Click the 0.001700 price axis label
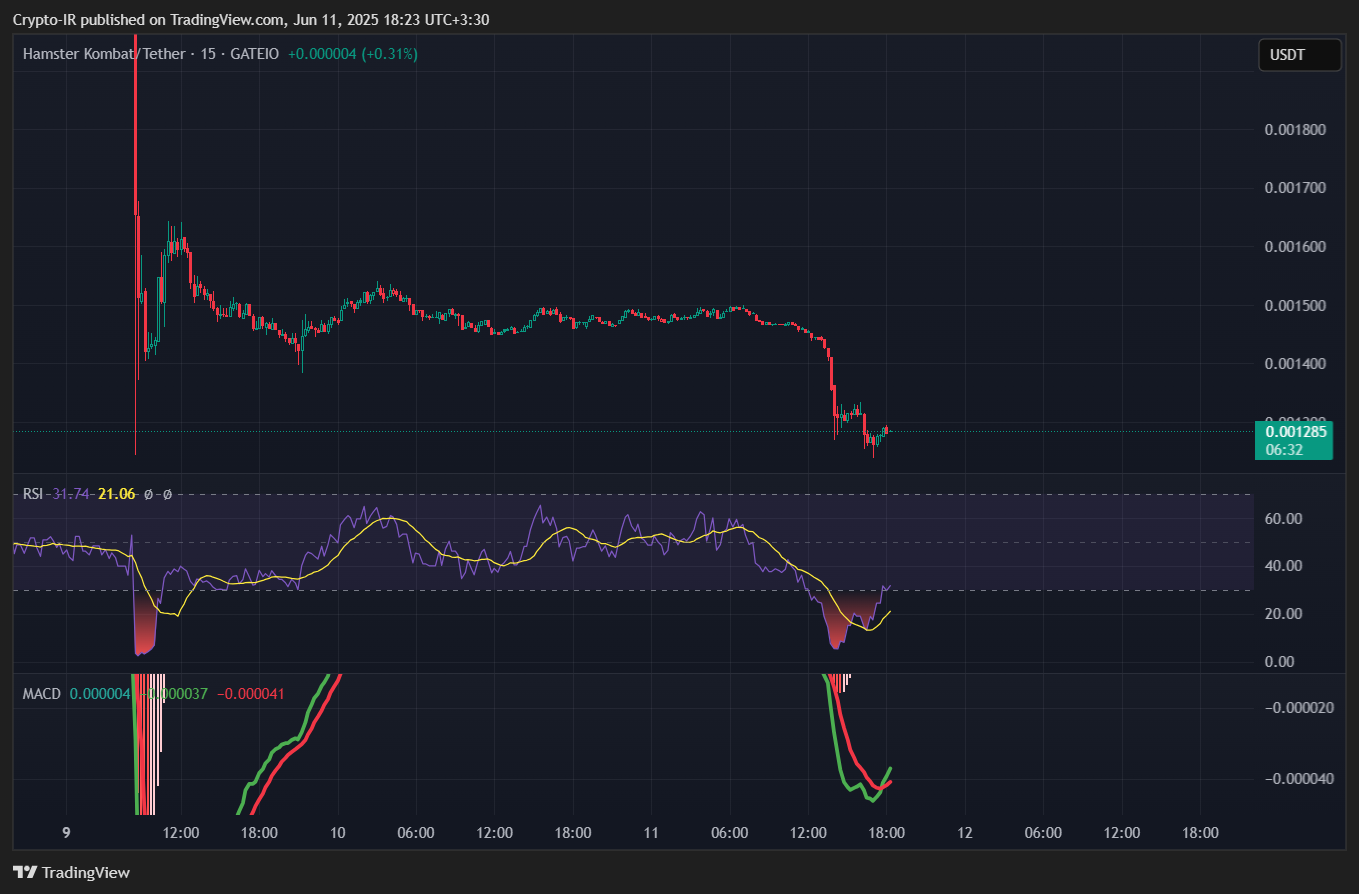This screenshot has width=1359, height=894. coord(1295,188)
